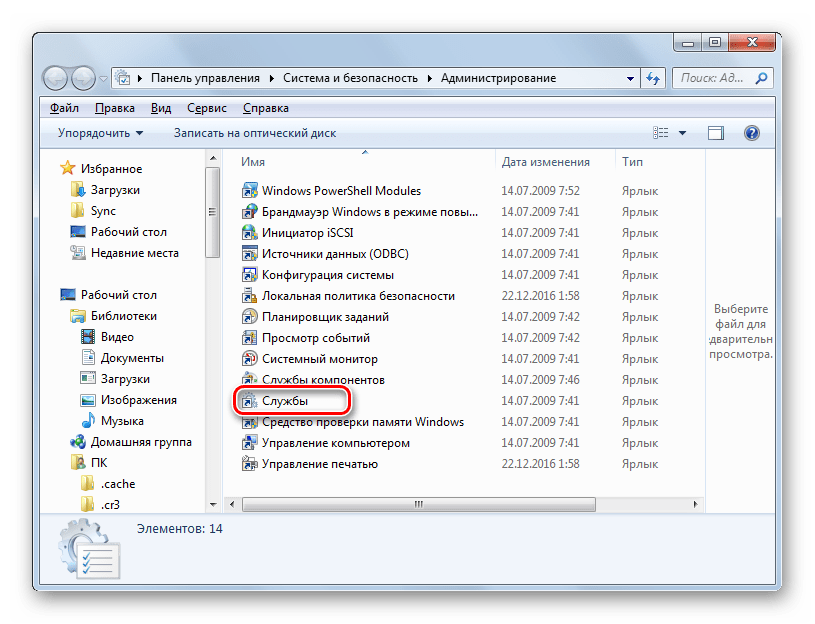The image size is (815, 624).
Task: Click the Планировщик заданий icon
Action: coord(249,317)
